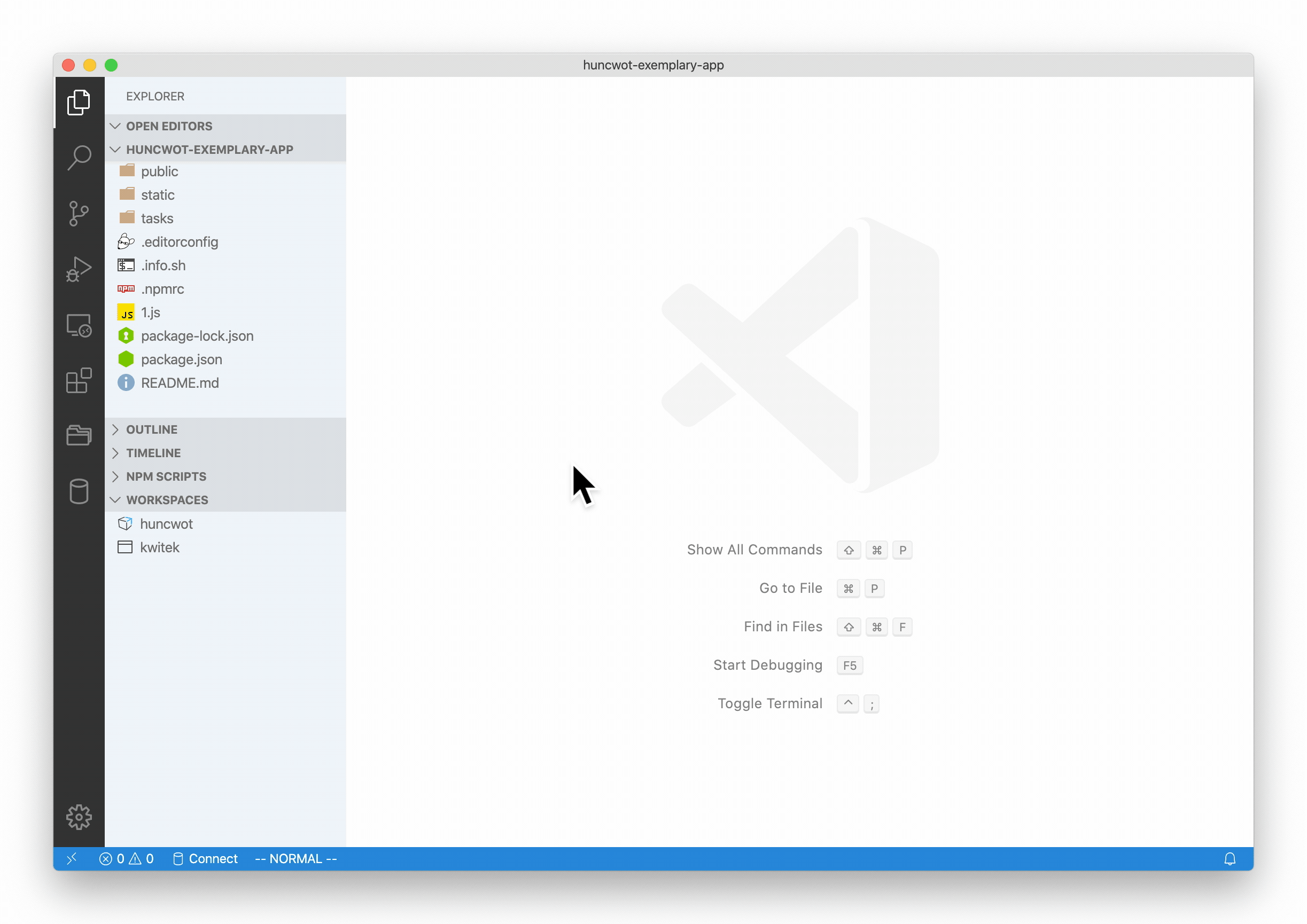This screenshot has height=924, width=1307.
Task: Collapse the Workspaces section
Action: [167, 499]
